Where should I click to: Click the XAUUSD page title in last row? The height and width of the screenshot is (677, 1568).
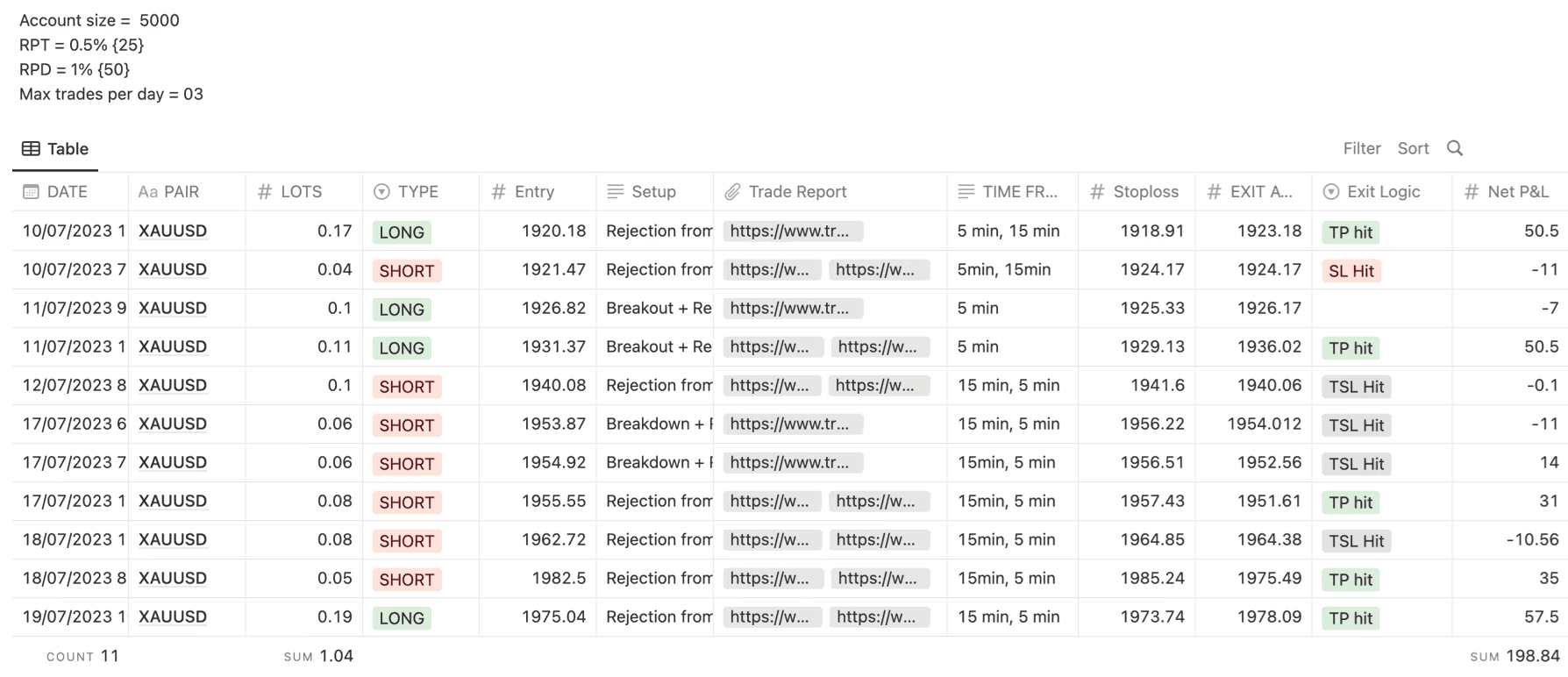[173, 616]
